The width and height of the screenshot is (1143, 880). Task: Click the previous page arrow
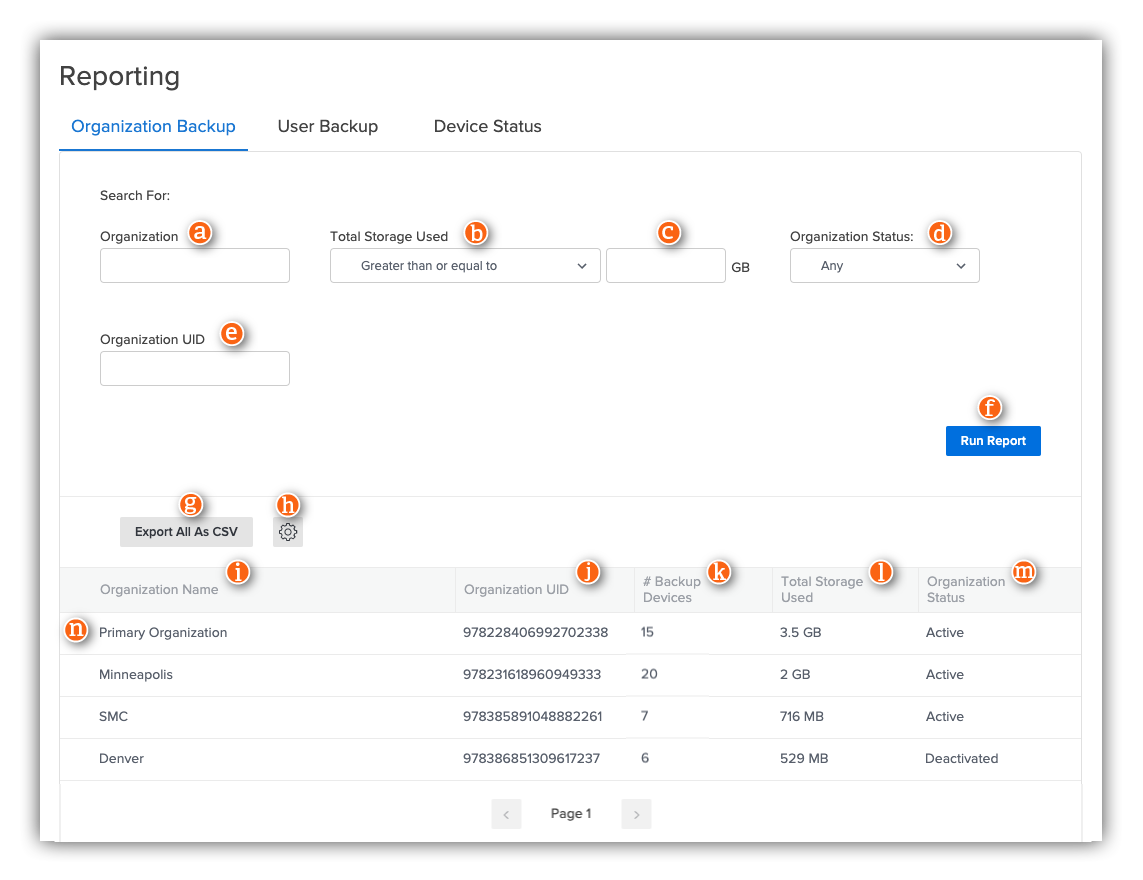coord(506,813)
